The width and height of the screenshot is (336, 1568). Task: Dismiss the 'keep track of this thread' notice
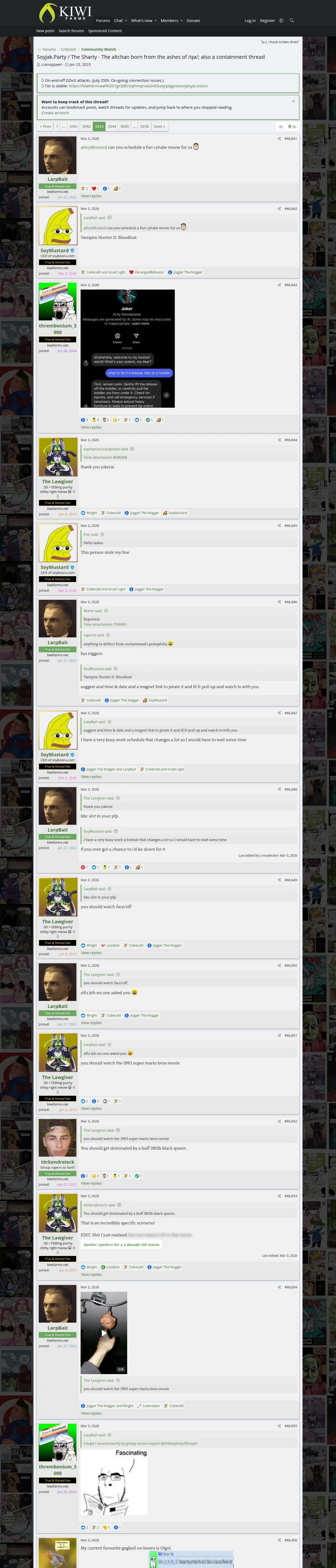[293, 101]
